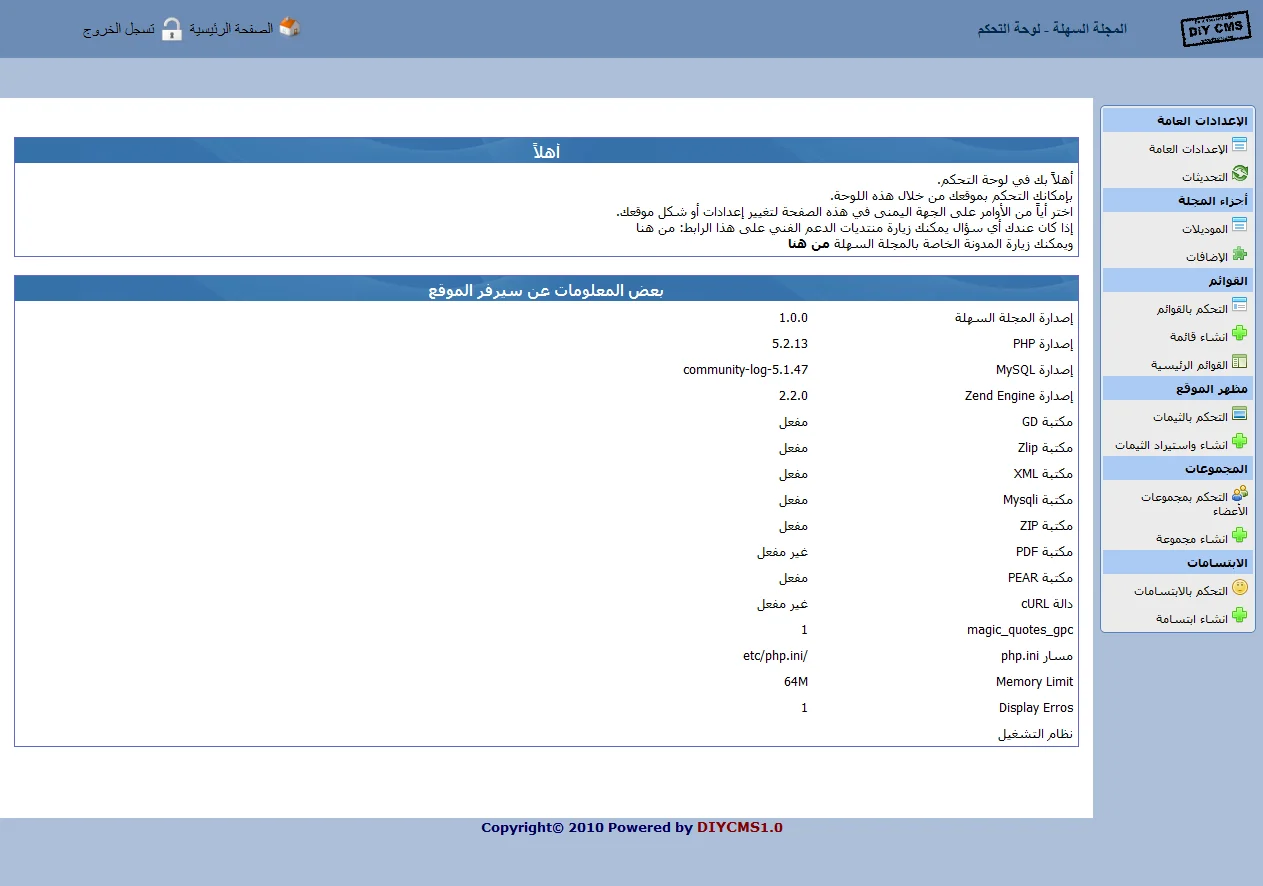The image size is (1263, 886).
Task: Go to الصفحة الرئيسية home page link
Action: (x=231, y=29)
